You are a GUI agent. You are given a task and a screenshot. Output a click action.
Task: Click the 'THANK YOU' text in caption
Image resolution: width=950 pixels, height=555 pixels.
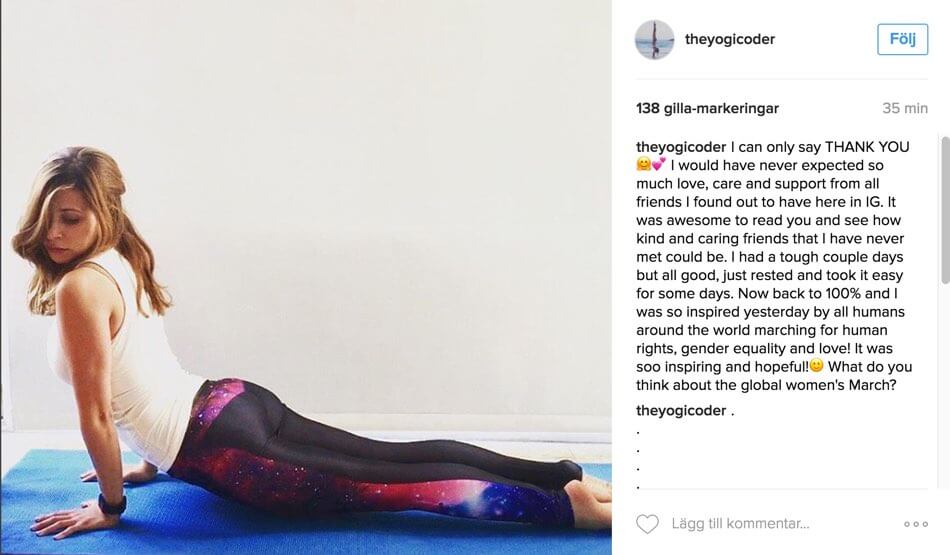click(867, 147)
